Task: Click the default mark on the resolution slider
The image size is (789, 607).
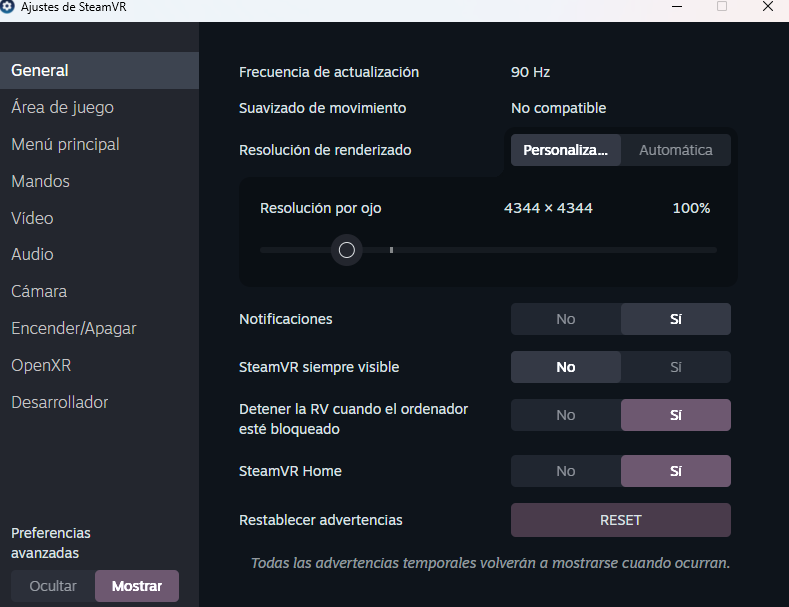Action: [x=391, y=250]
